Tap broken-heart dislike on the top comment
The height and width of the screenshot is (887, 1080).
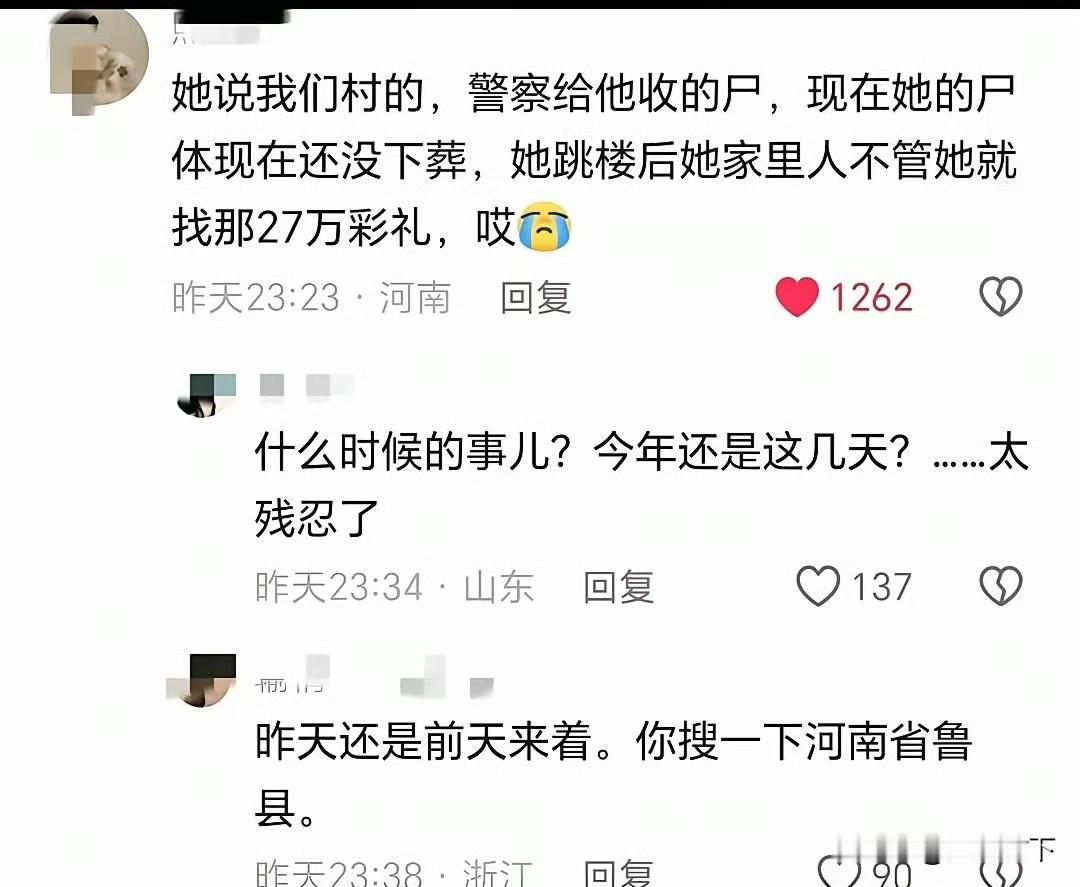coord(1001,297)
